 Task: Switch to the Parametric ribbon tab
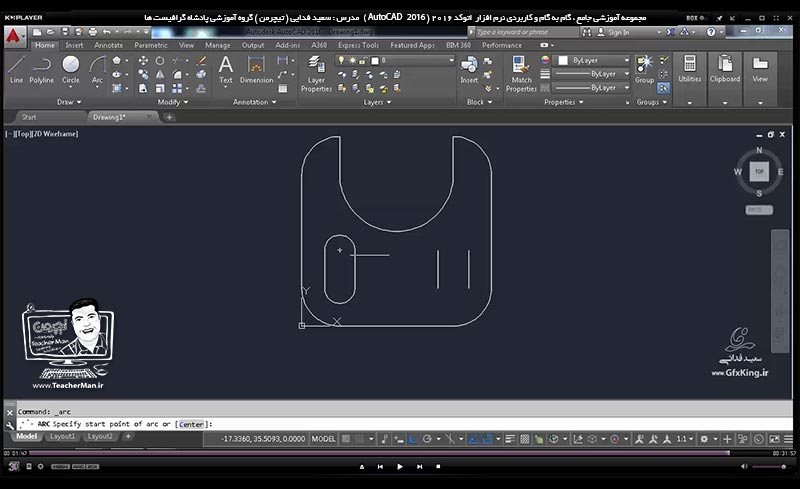[151, 45]
